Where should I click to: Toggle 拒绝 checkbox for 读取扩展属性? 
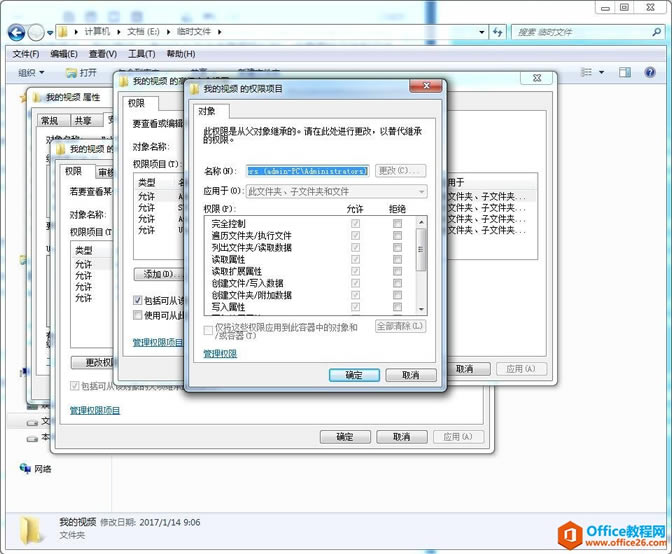tap(397, 271)
